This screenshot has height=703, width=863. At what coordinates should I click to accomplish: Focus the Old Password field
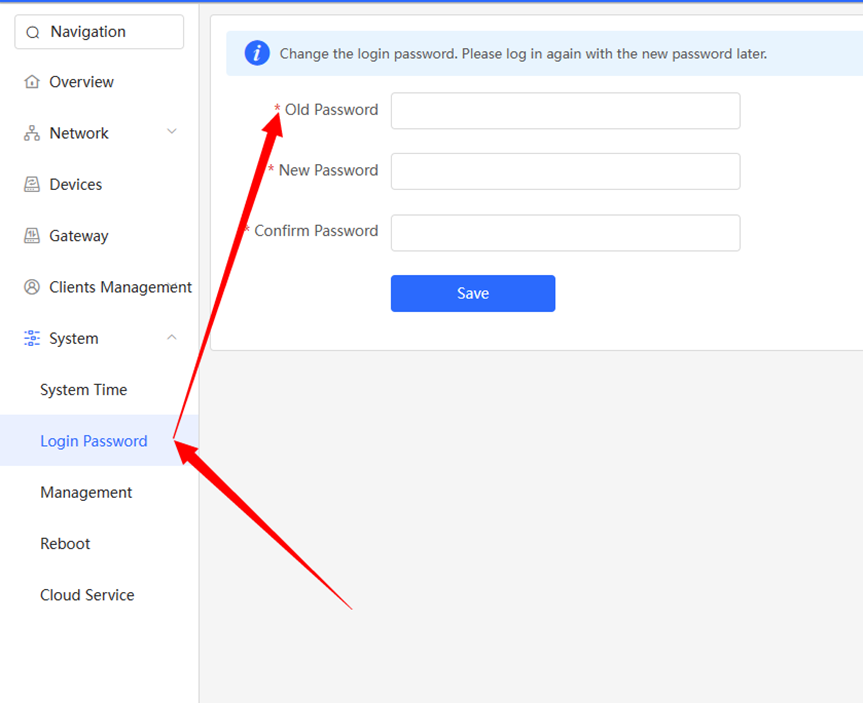[565, 111]
